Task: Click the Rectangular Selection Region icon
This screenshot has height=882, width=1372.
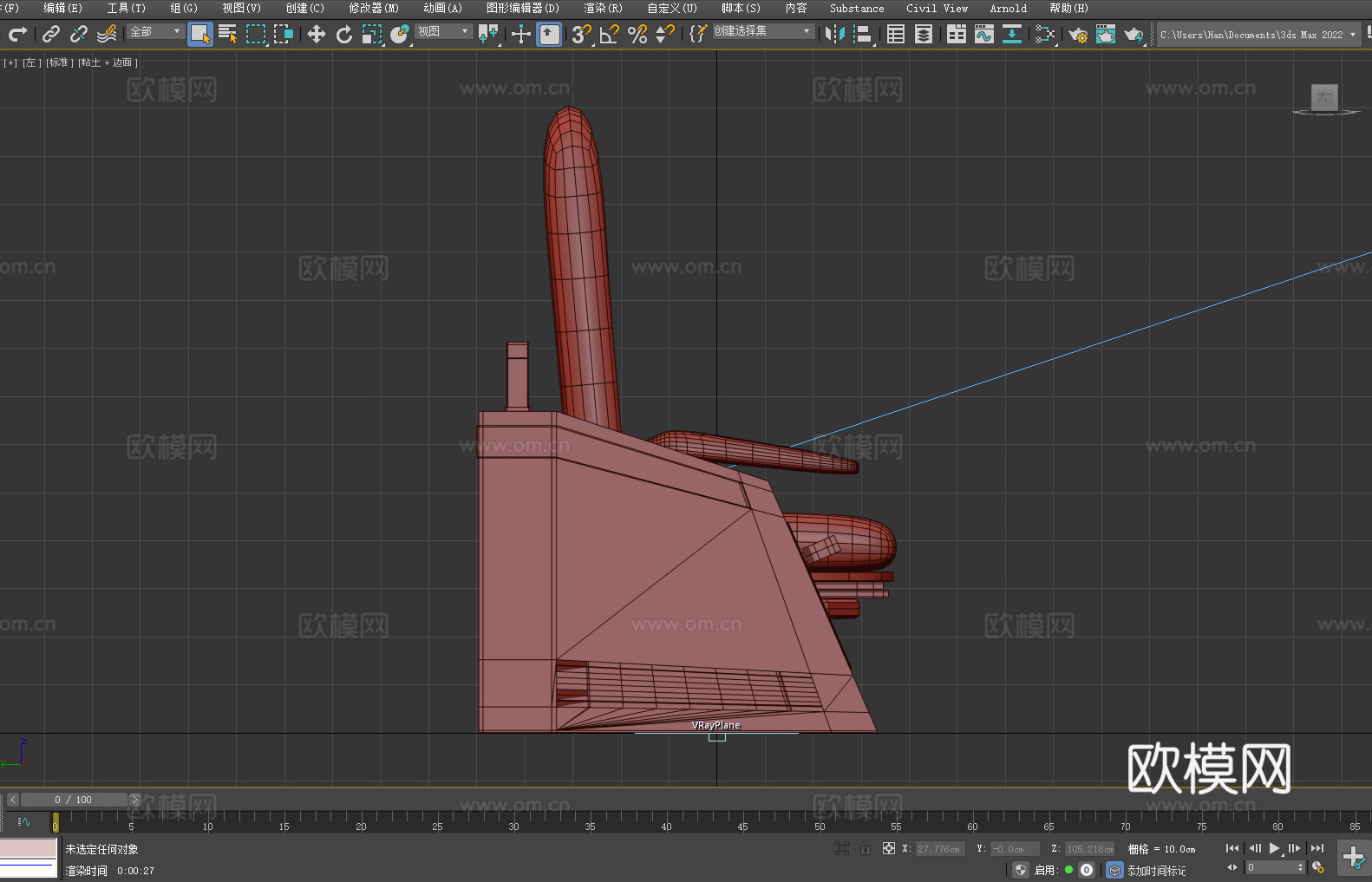Action: coord(256,34)
